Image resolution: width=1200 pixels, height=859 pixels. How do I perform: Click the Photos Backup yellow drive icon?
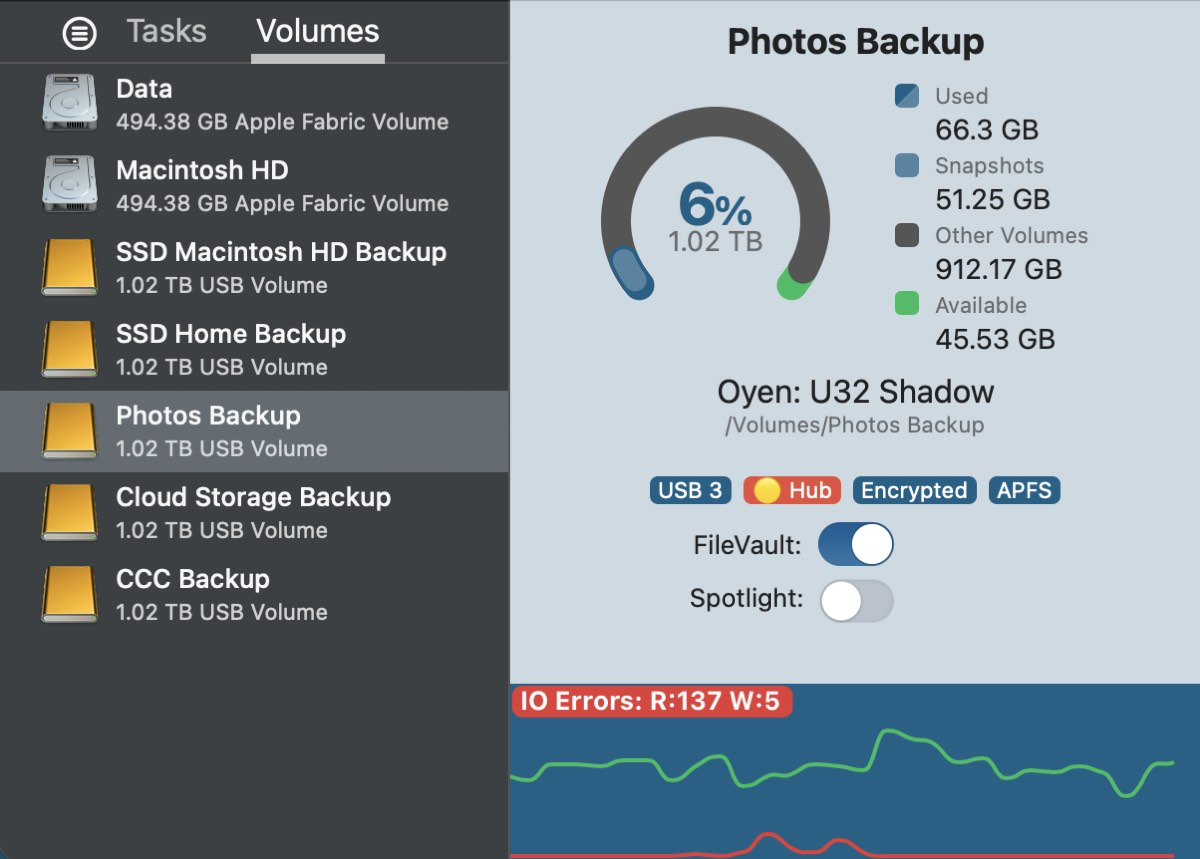point(69,431)
